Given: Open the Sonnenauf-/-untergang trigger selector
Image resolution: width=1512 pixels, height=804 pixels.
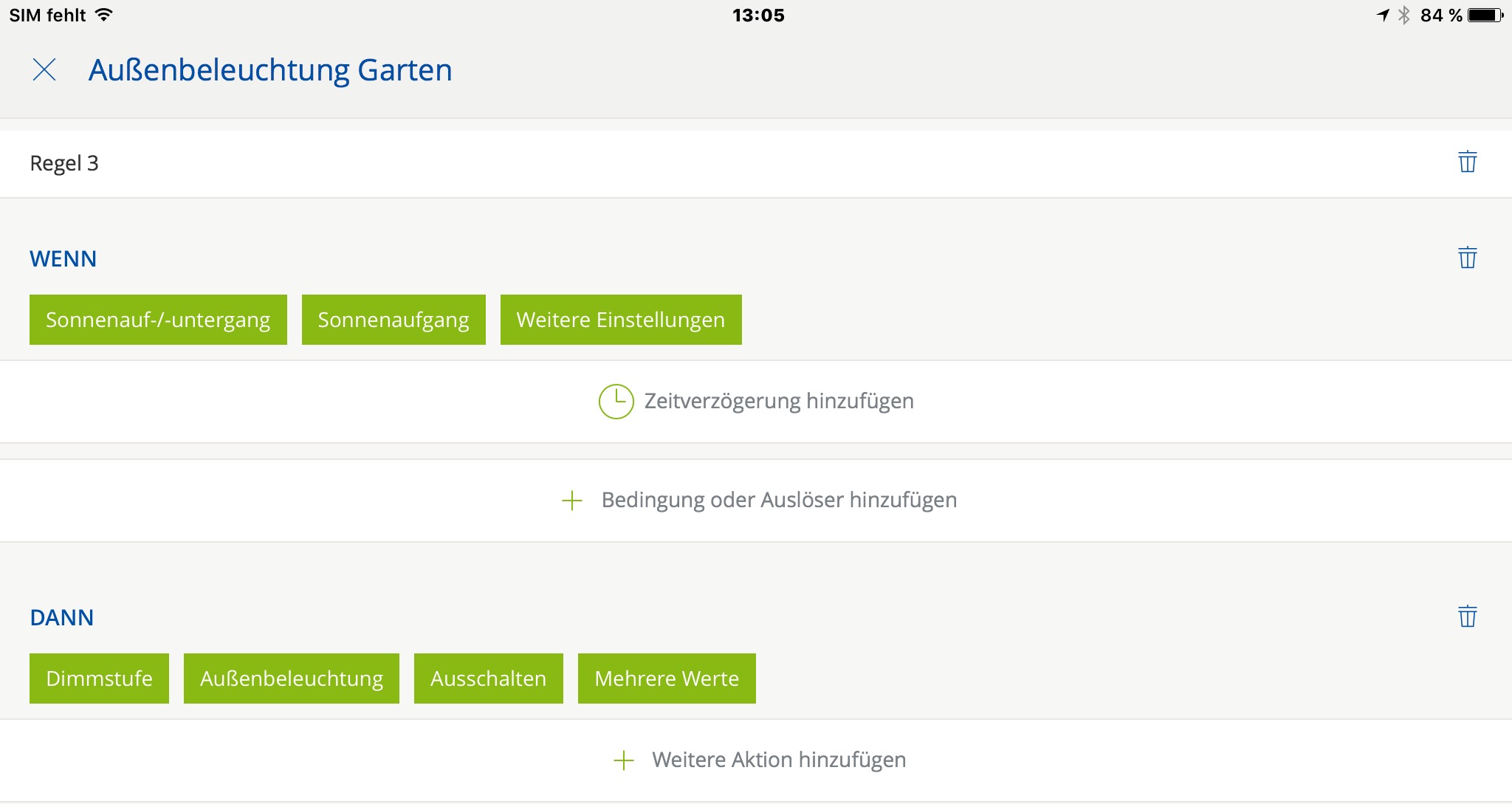Looking at the screenshot, I should tap(158, 320).
